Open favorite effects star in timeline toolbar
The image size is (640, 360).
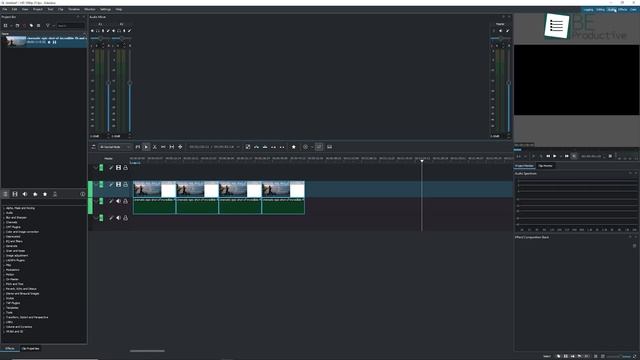point(293,147)
